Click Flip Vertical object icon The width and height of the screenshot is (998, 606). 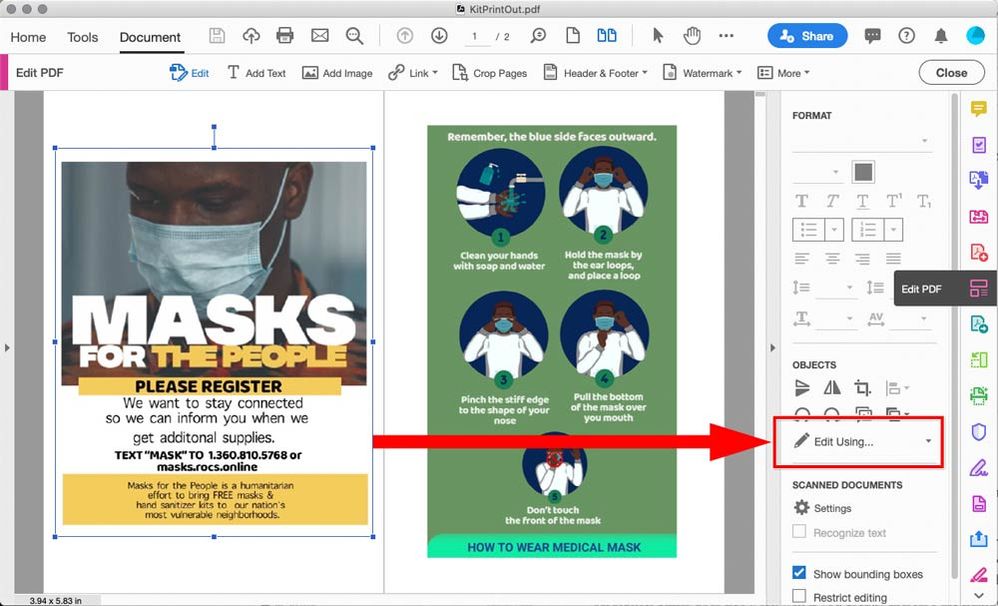pos(802,387)
